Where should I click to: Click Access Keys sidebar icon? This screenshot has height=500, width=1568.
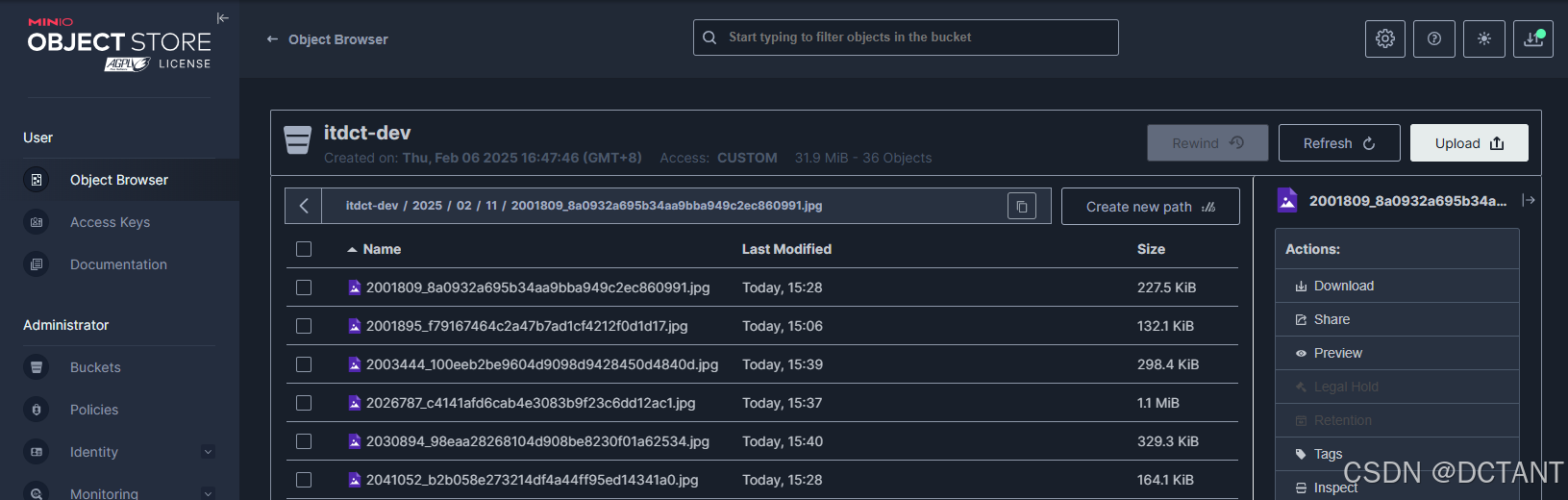click(x=37, y=222)
